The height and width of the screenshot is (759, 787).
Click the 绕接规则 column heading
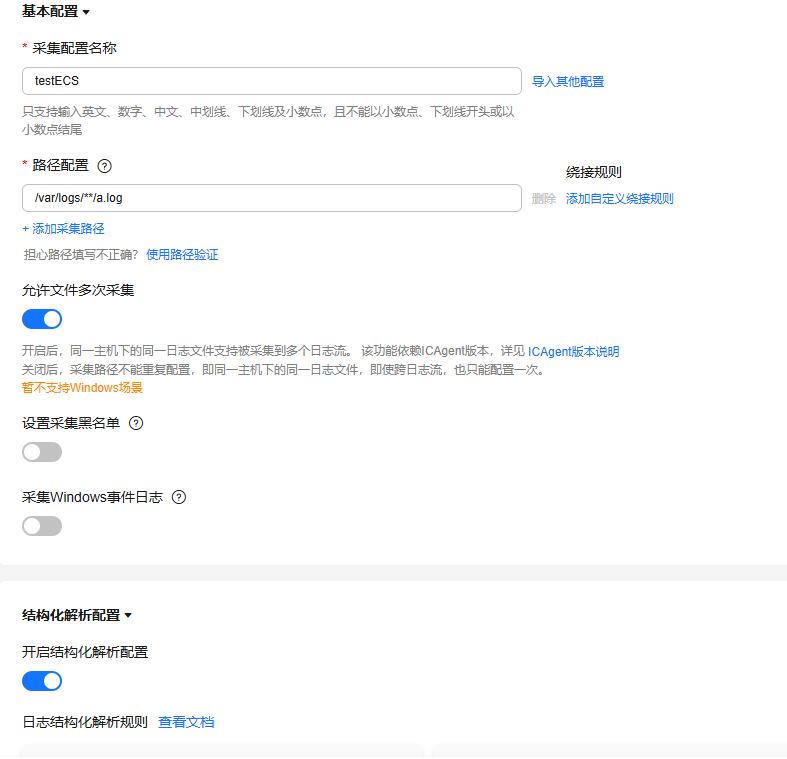[594, 172]
